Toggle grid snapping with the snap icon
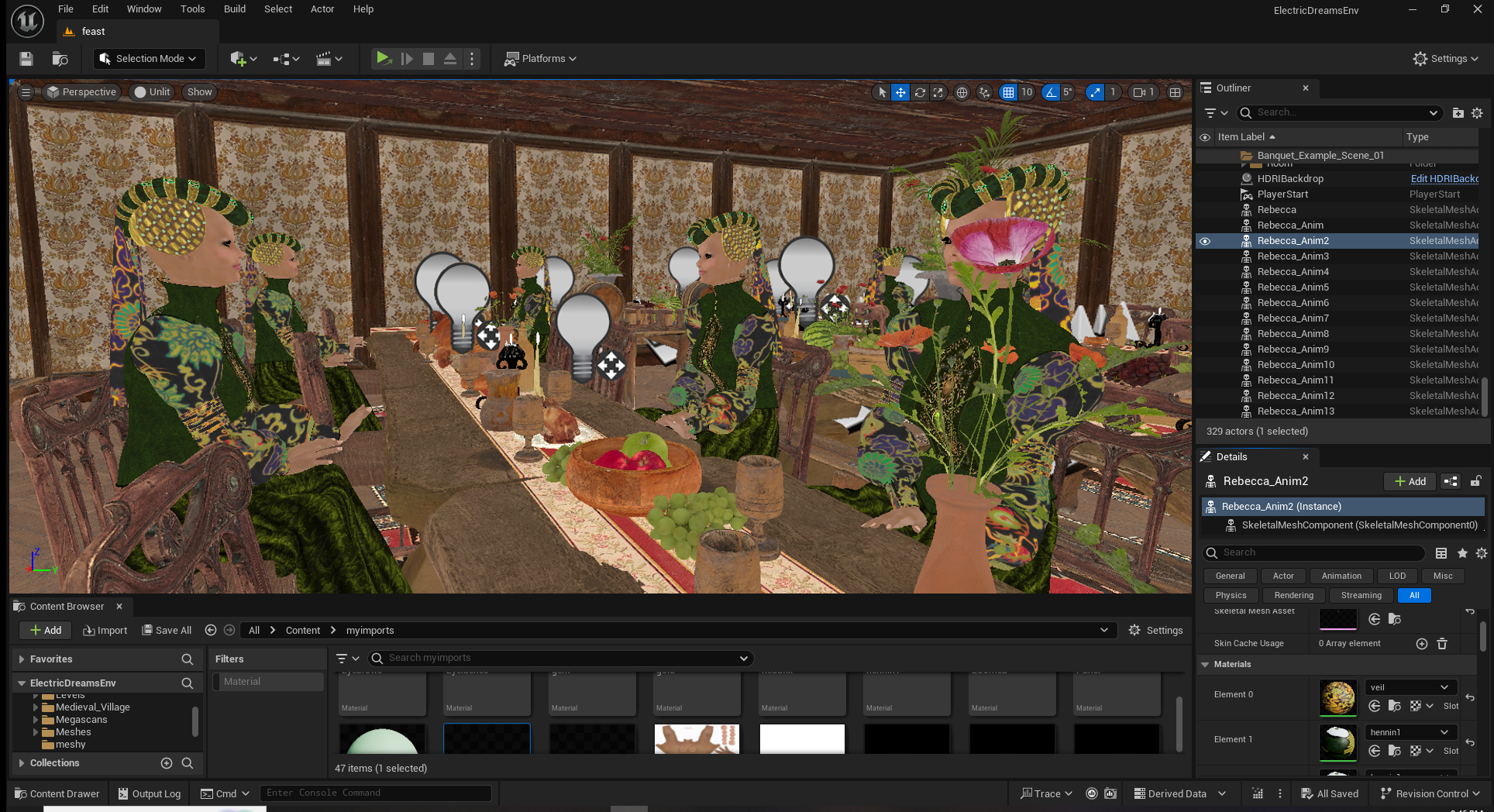The image size is (1494, 812). coord(1009,92)
